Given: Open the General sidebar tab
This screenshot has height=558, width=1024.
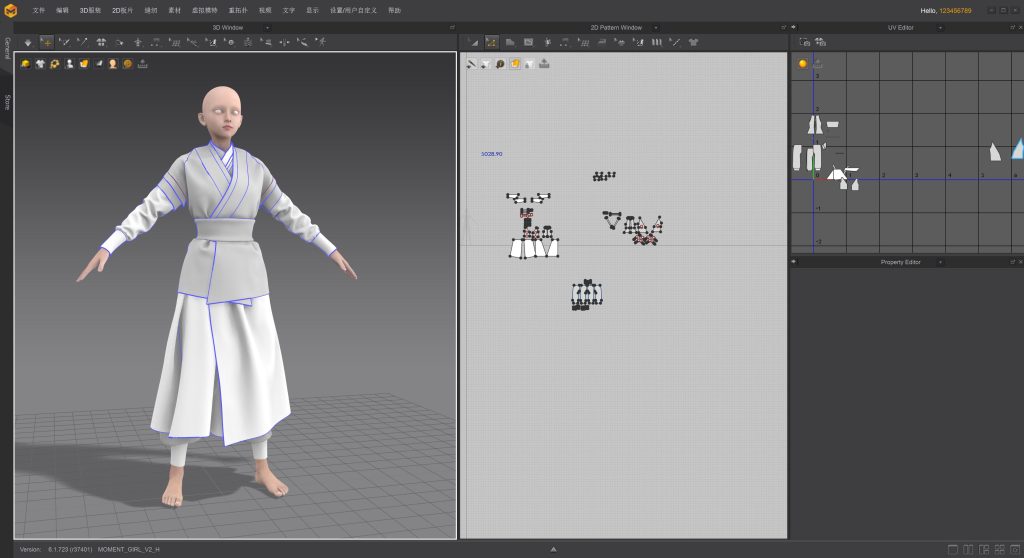Looking at the screenshot, I should (7, 48).
